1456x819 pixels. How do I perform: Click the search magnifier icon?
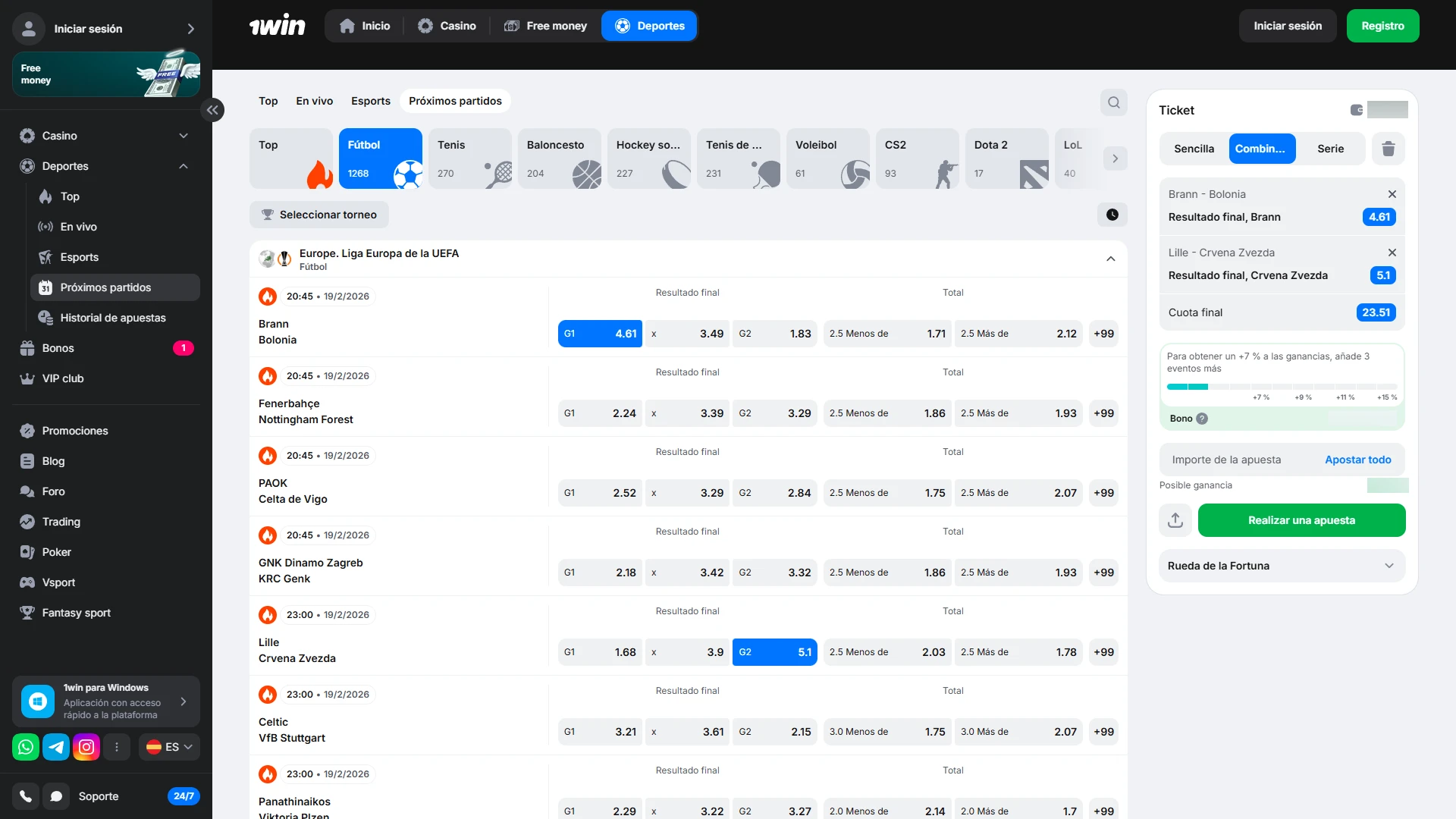pos(1113,102)
